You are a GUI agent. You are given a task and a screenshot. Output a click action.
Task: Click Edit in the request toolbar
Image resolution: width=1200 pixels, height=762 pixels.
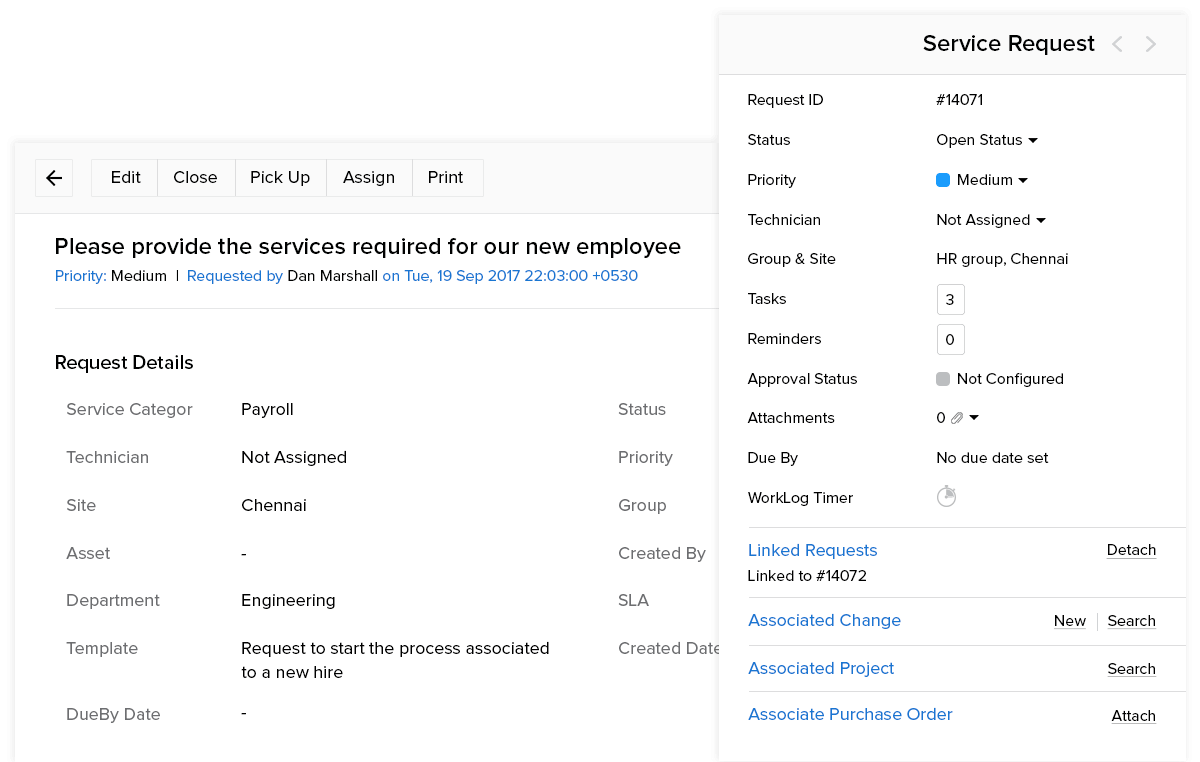click(x=125, y=177)
